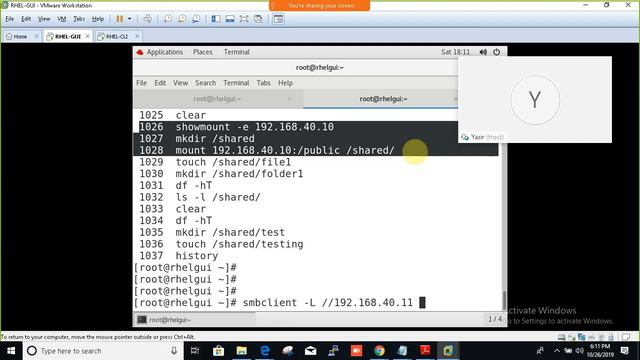Close the first terminal tab

coord(289,99)
